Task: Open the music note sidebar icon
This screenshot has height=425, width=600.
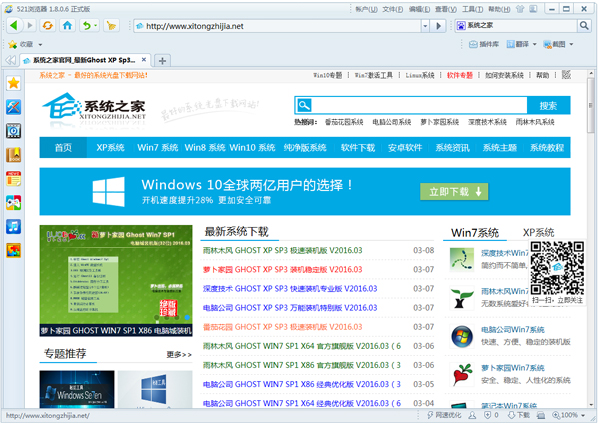Action: 13,226
